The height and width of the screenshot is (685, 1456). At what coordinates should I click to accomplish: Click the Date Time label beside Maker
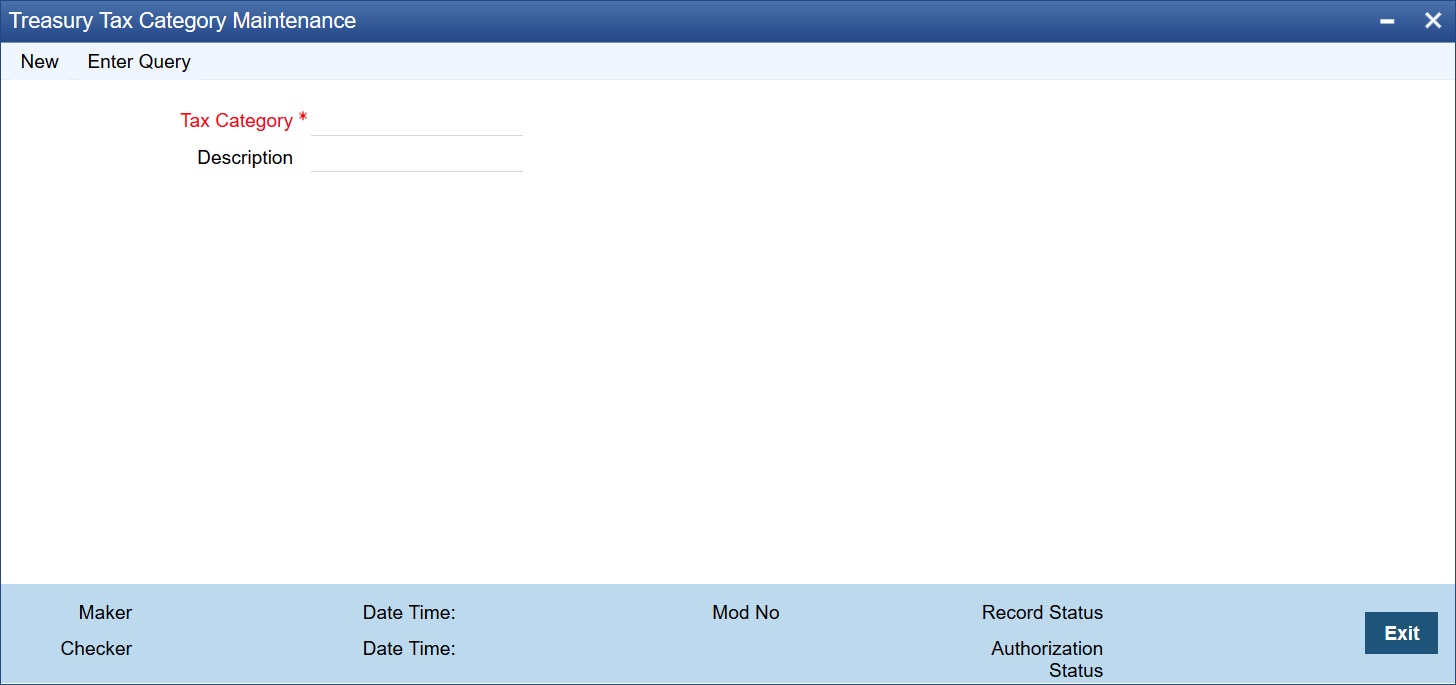(409, 613)
